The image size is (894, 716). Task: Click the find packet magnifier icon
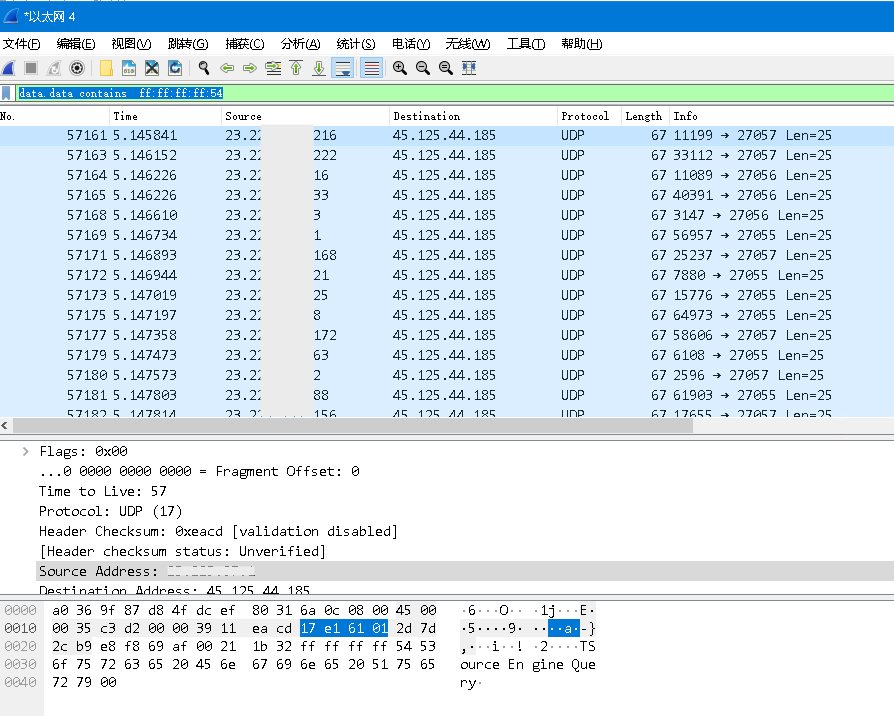(x=204, y=68)
